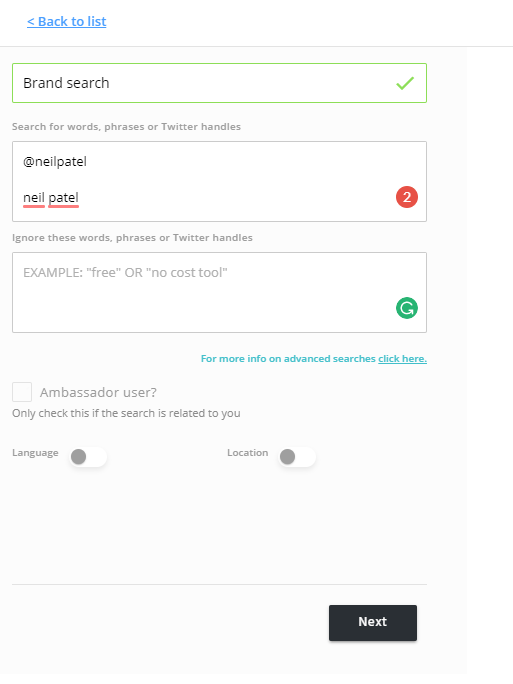
Task: Click the 'Ambassador user?' label text
Action: [98, 392]
